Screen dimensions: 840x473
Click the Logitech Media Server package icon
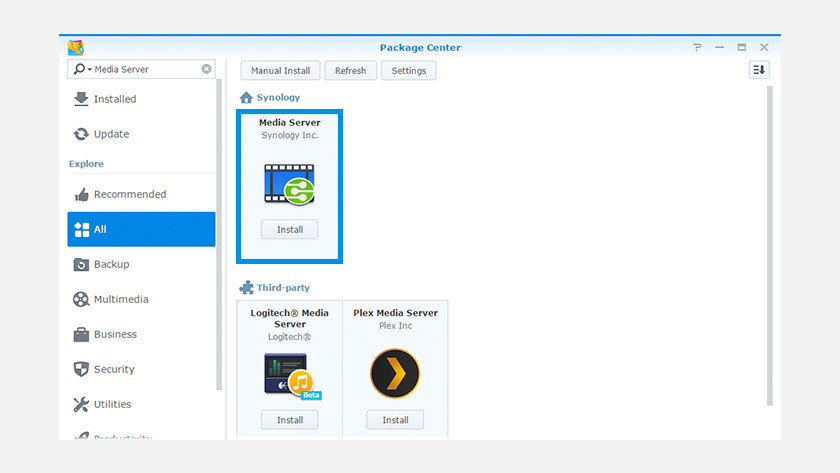point(292,376)
